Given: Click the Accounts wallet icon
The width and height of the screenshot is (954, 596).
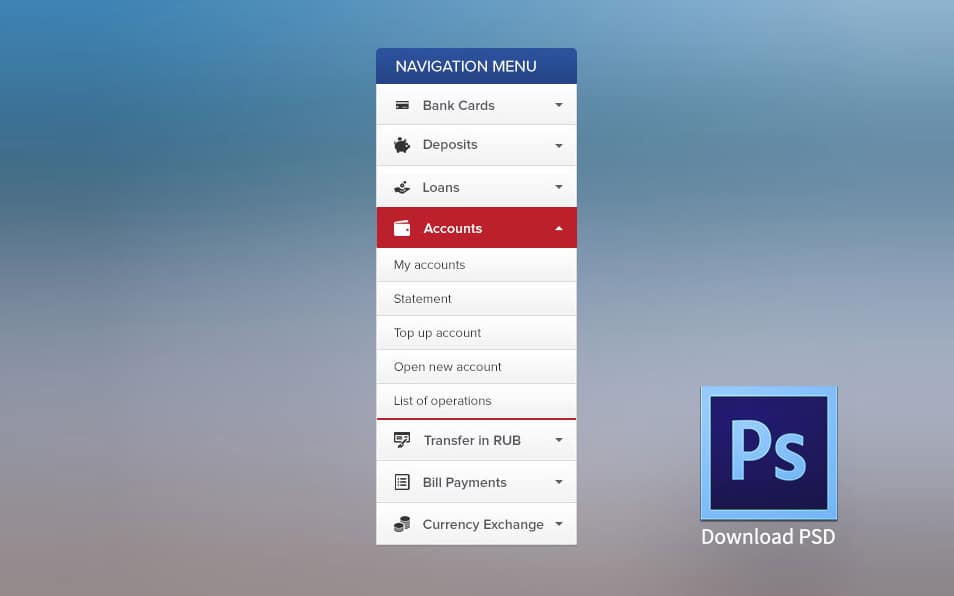Looking at the screenshot, I should (403, 227).
